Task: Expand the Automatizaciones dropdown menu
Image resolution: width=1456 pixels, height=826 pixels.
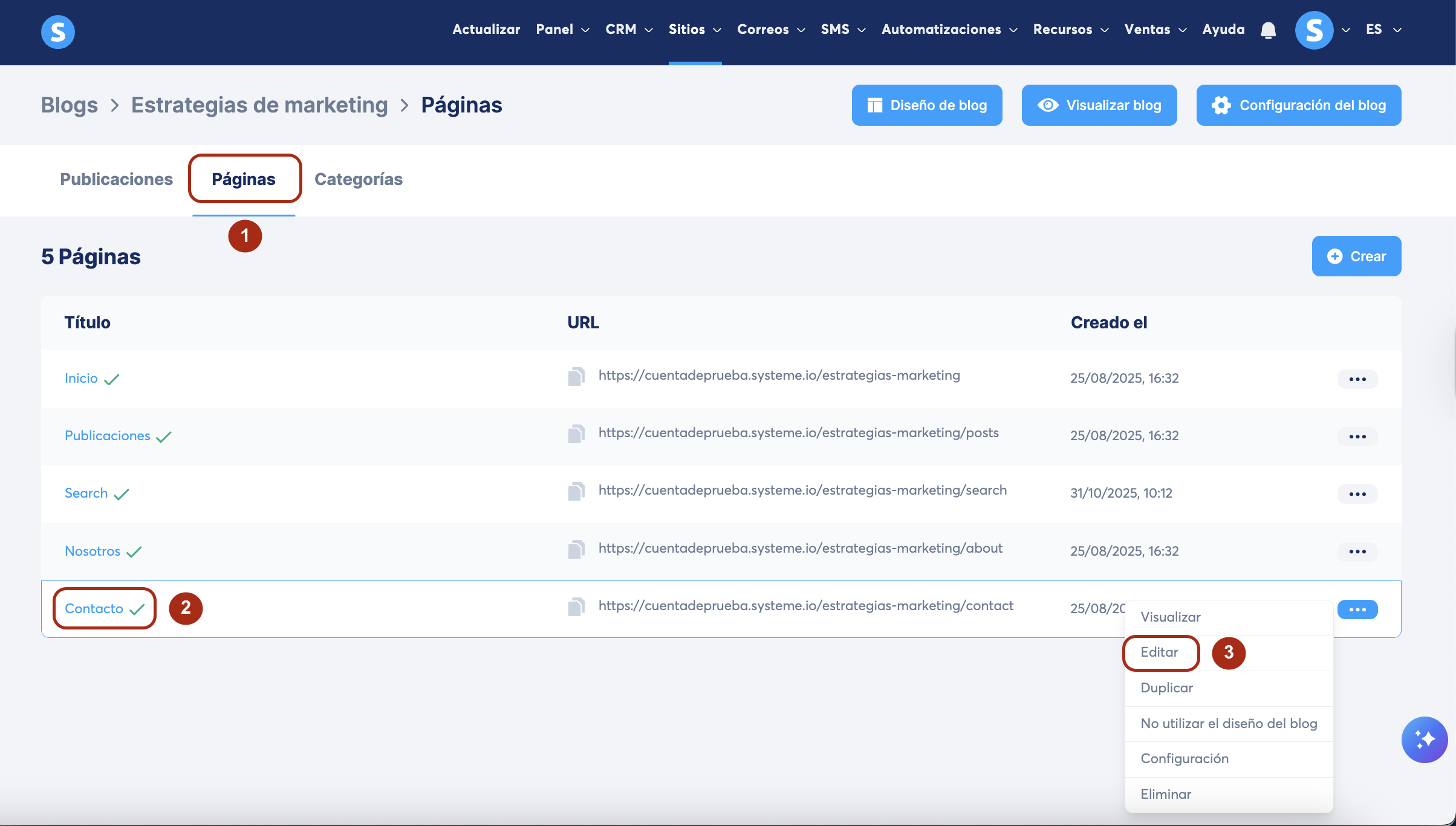Action: pos(949,30)
